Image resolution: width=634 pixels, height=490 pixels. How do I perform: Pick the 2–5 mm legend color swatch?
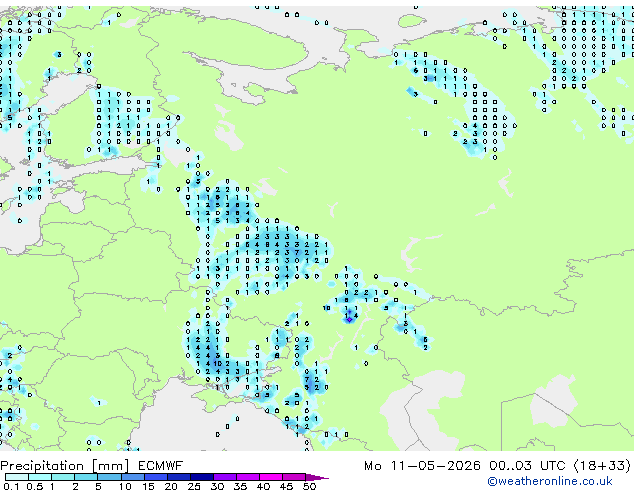pos(86,477)
